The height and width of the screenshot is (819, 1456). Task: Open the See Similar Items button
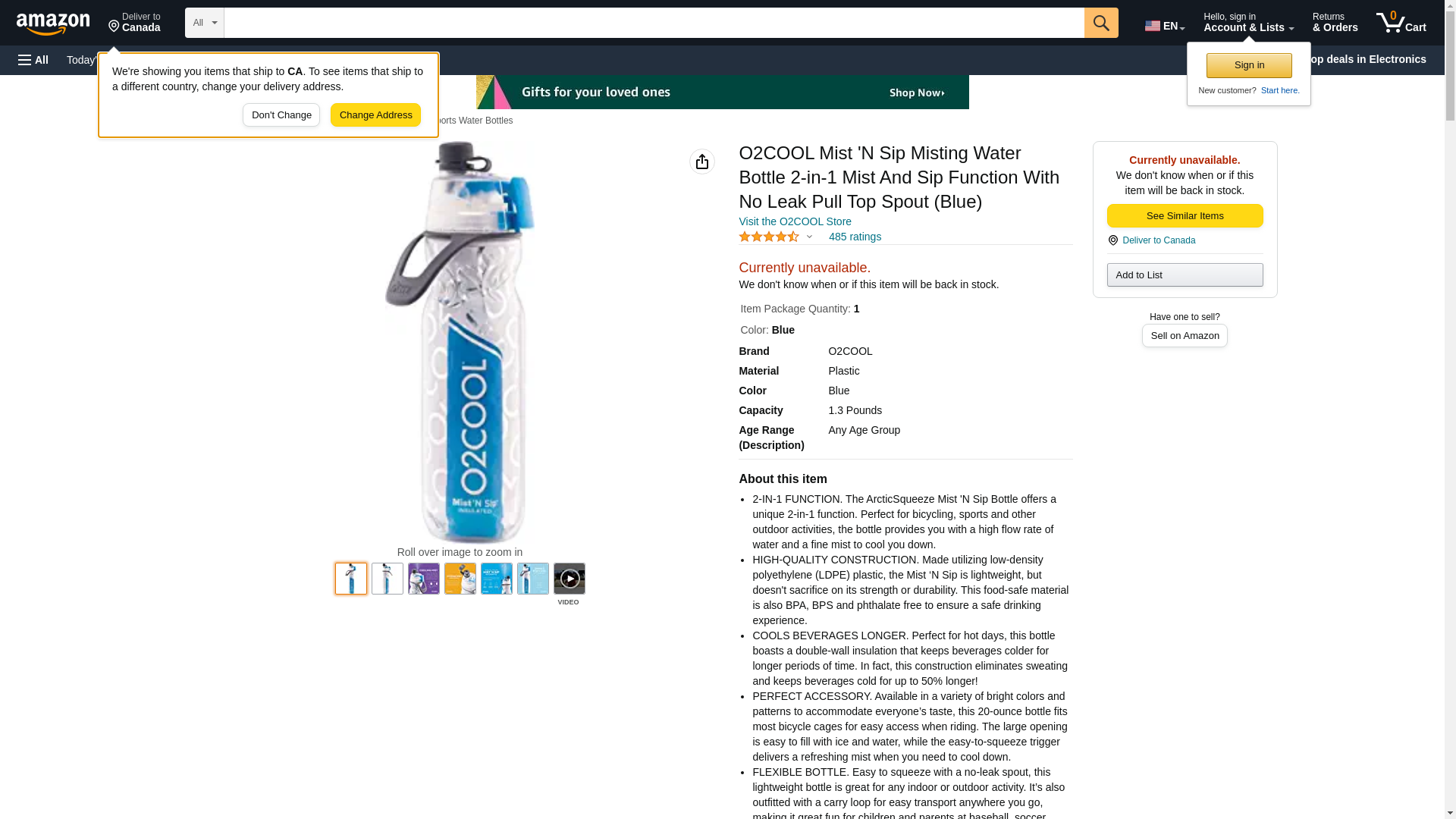coord(1185,216)
